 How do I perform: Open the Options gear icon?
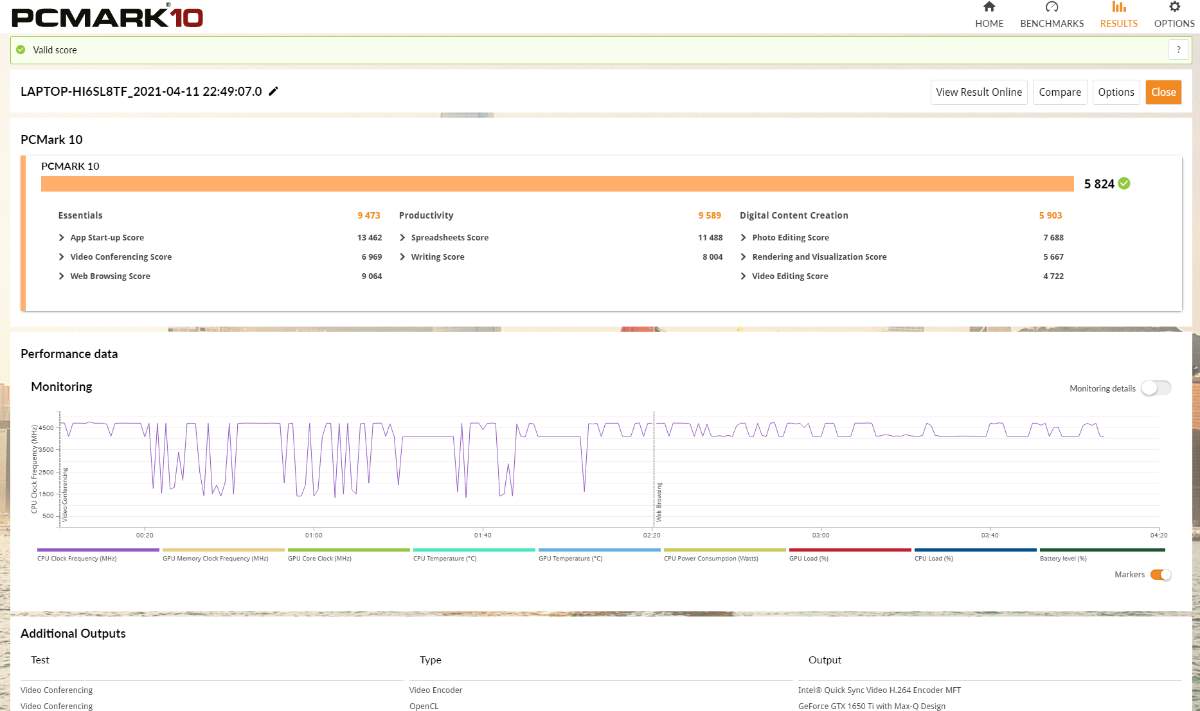click(x=1174, y=8)
